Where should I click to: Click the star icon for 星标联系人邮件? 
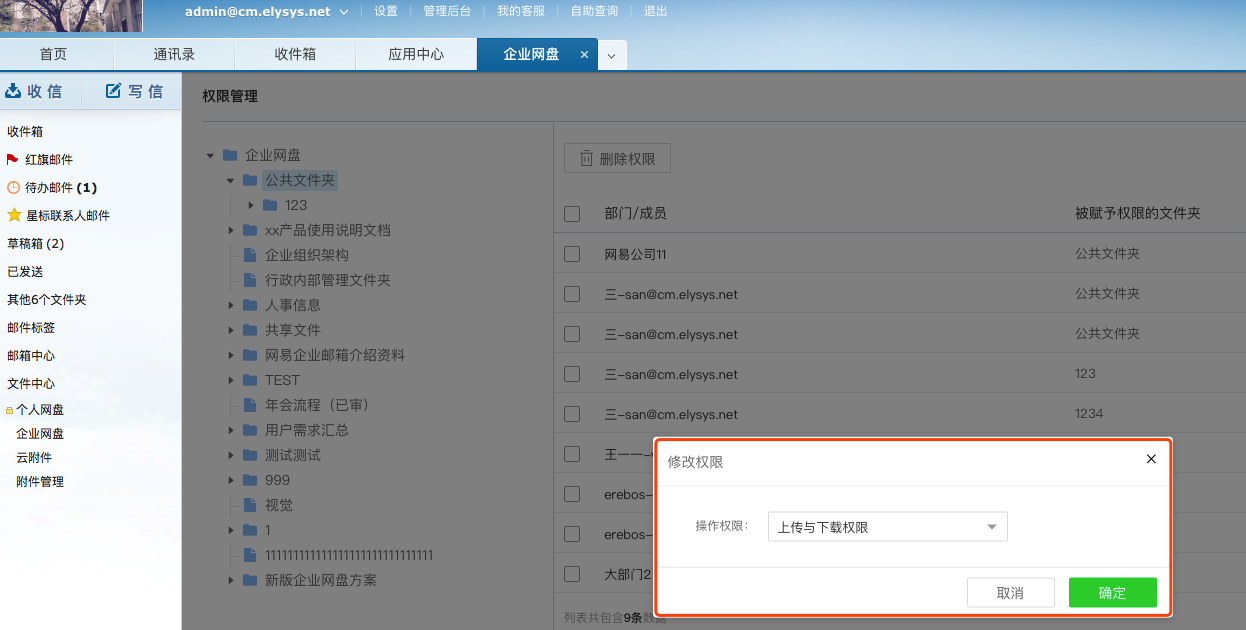(14, 215)
